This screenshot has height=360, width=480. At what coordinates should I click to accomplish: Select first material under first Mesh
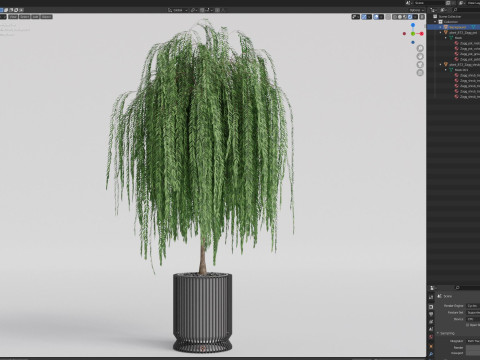pos(467,43)
